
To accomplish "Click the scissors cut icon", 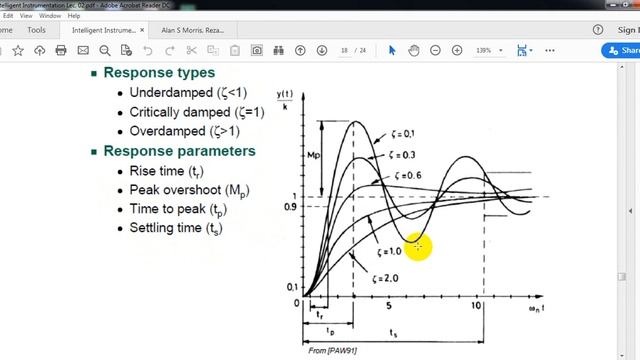I will click(x=191, y=51).
